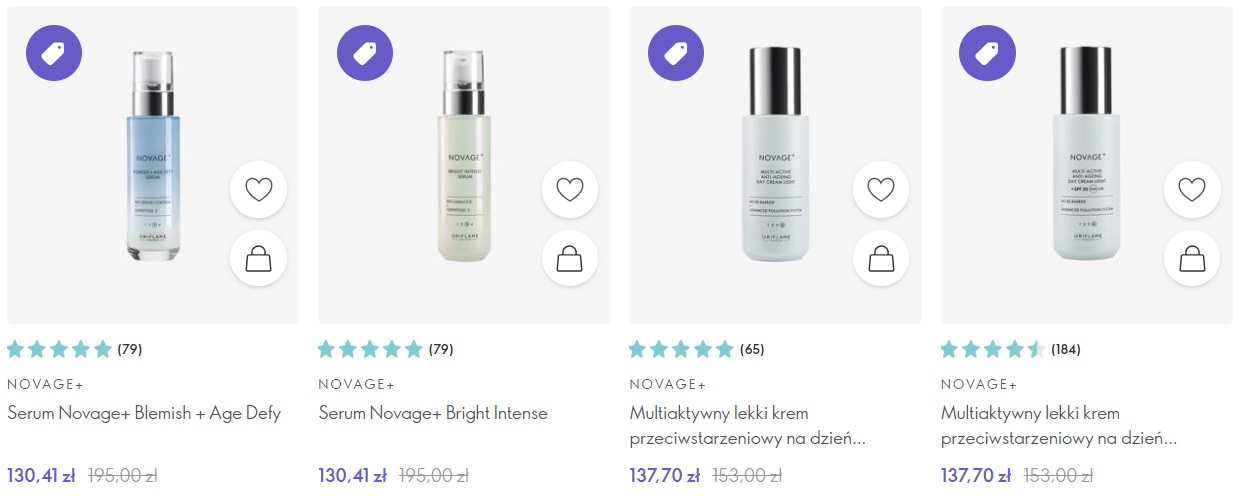Favorite the Bright Intense serum with heart
This screenshot has height=496, width=1247.
pos(570,189)
